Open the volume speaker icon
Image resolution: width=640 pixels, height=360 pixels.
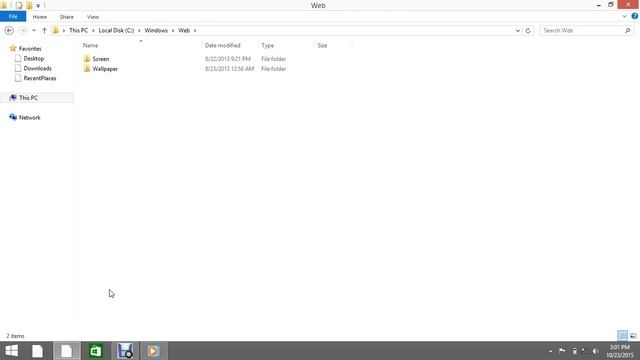[x=596, y=351]
